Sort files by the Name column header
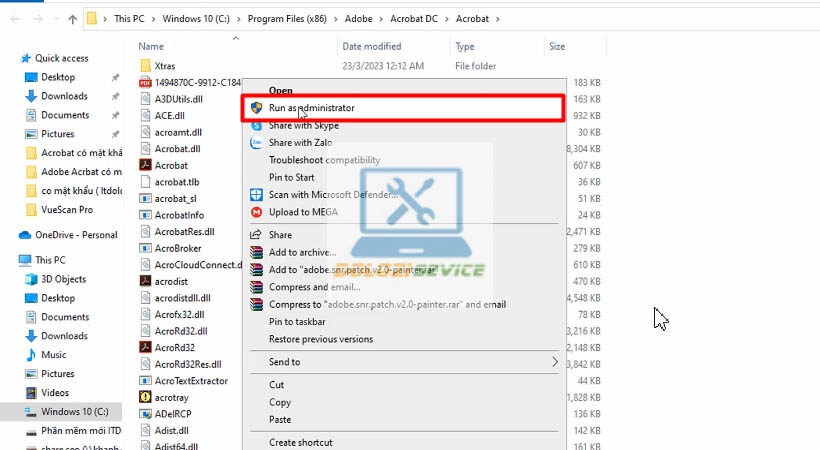Image resolution: width=820 pixels, height=450 pixels. point(151,47)
